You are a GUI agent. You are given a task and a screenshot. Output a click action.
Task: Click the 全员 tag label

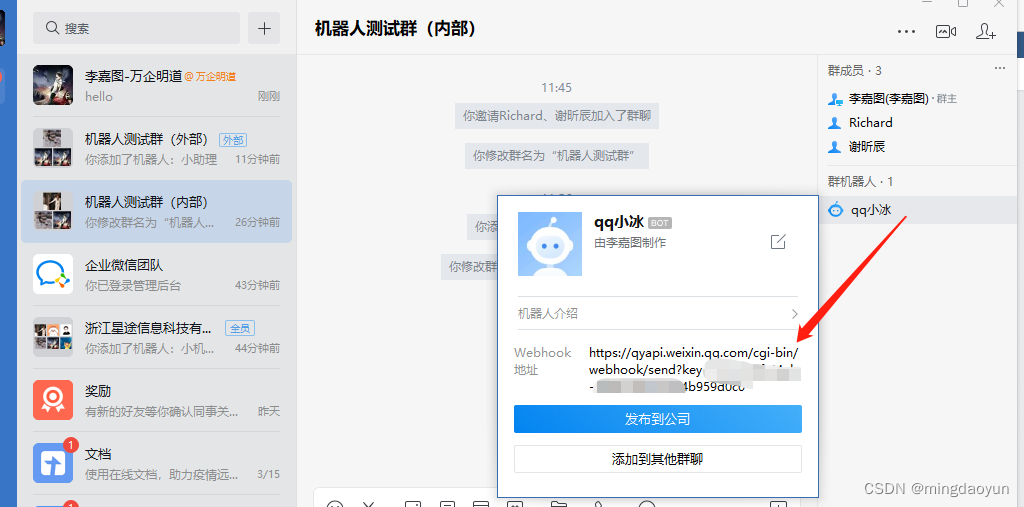coord(240,328)
